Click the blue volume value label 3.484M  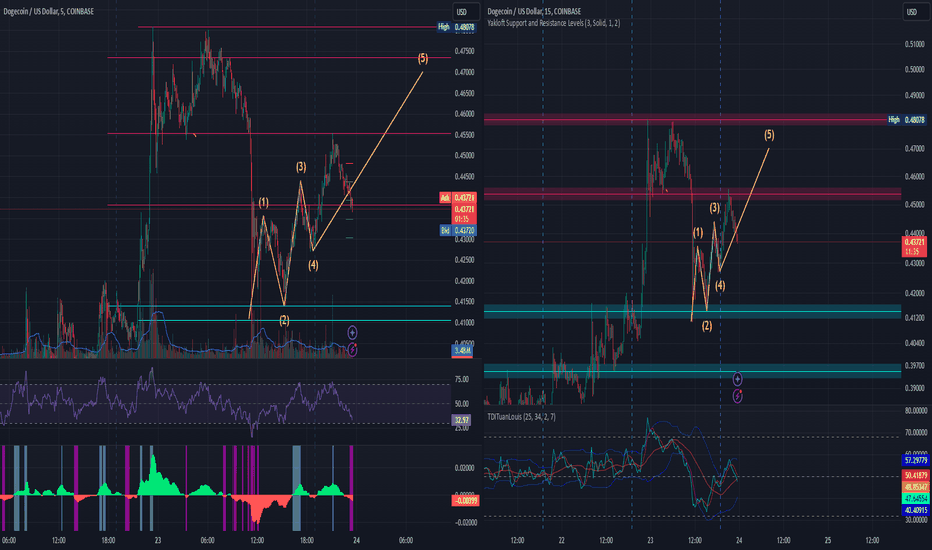pos(462,350)
